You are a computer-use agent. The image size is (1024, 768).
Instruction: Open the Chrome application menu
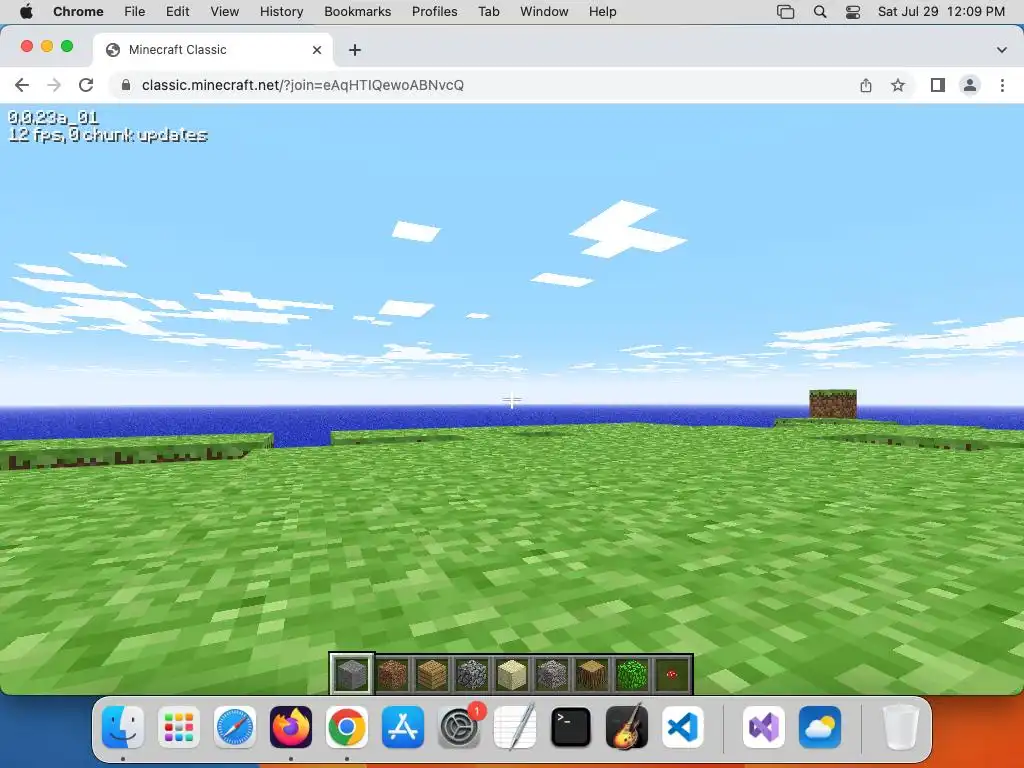coord(78,11)
